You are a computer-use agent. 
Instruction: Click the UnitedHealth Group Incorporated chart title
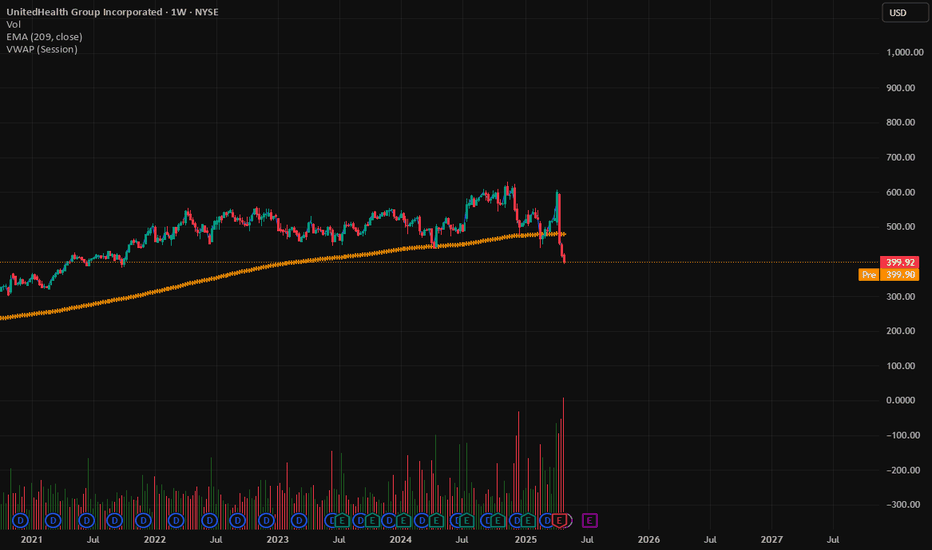pos(112,12)
